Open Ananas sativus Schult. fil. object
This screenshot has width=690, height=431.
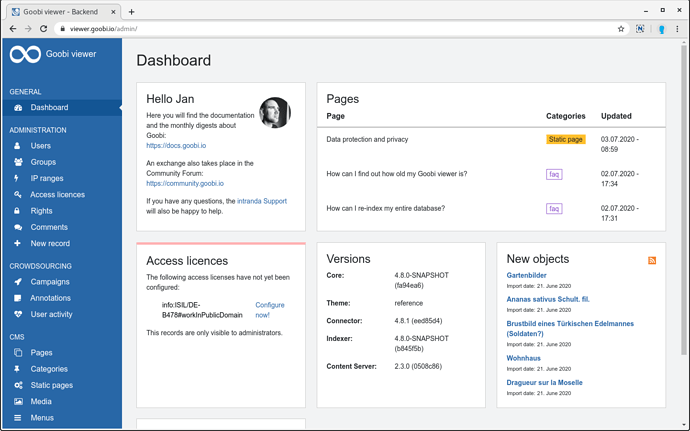pos(548,299)
